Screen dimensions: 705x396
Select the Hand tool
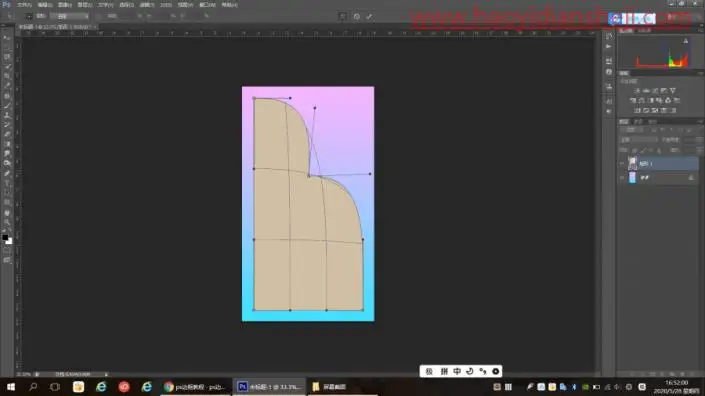pos(7,212)
